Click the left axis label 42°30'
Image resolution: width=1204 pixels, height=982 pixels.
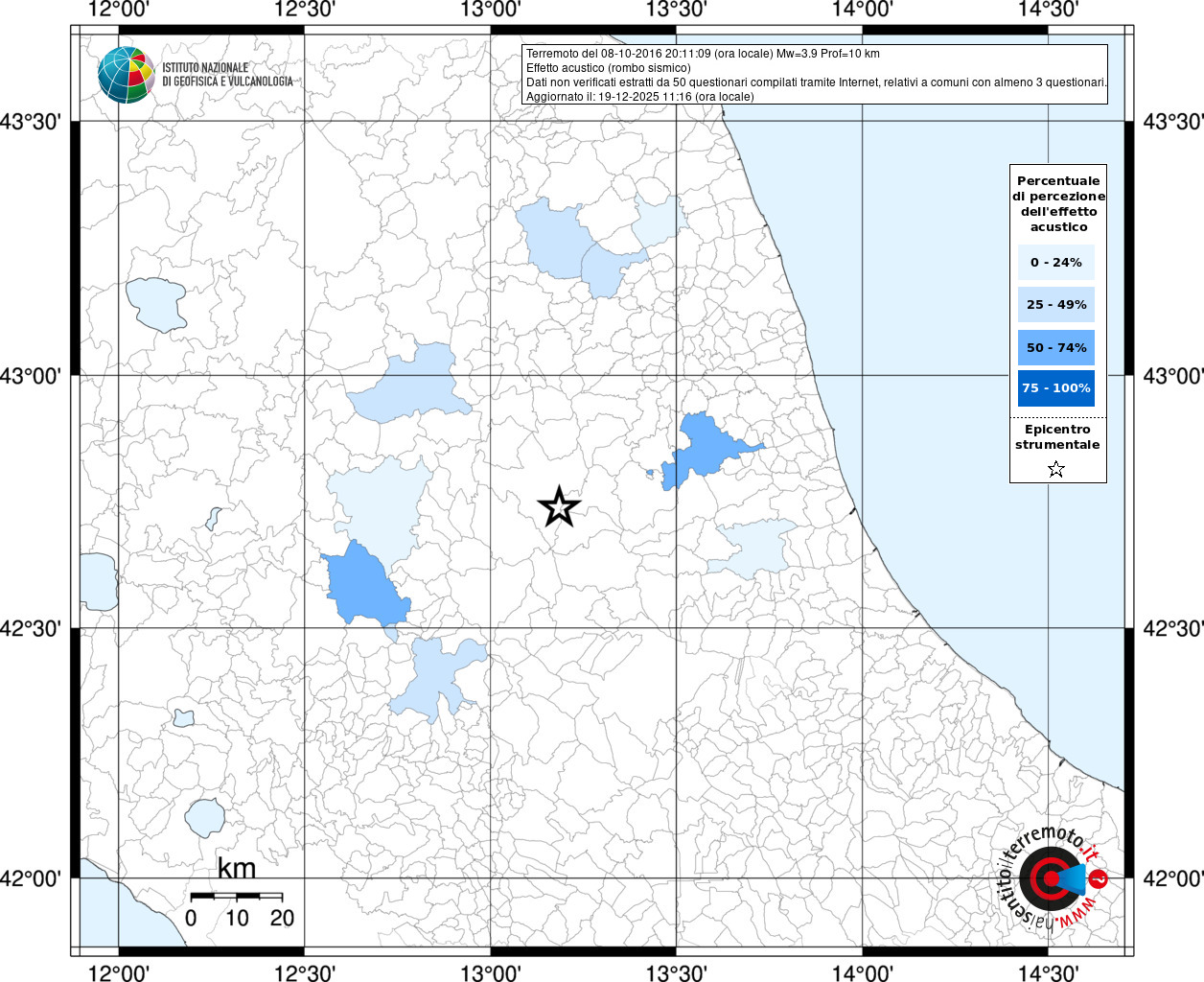coord(31,628)
